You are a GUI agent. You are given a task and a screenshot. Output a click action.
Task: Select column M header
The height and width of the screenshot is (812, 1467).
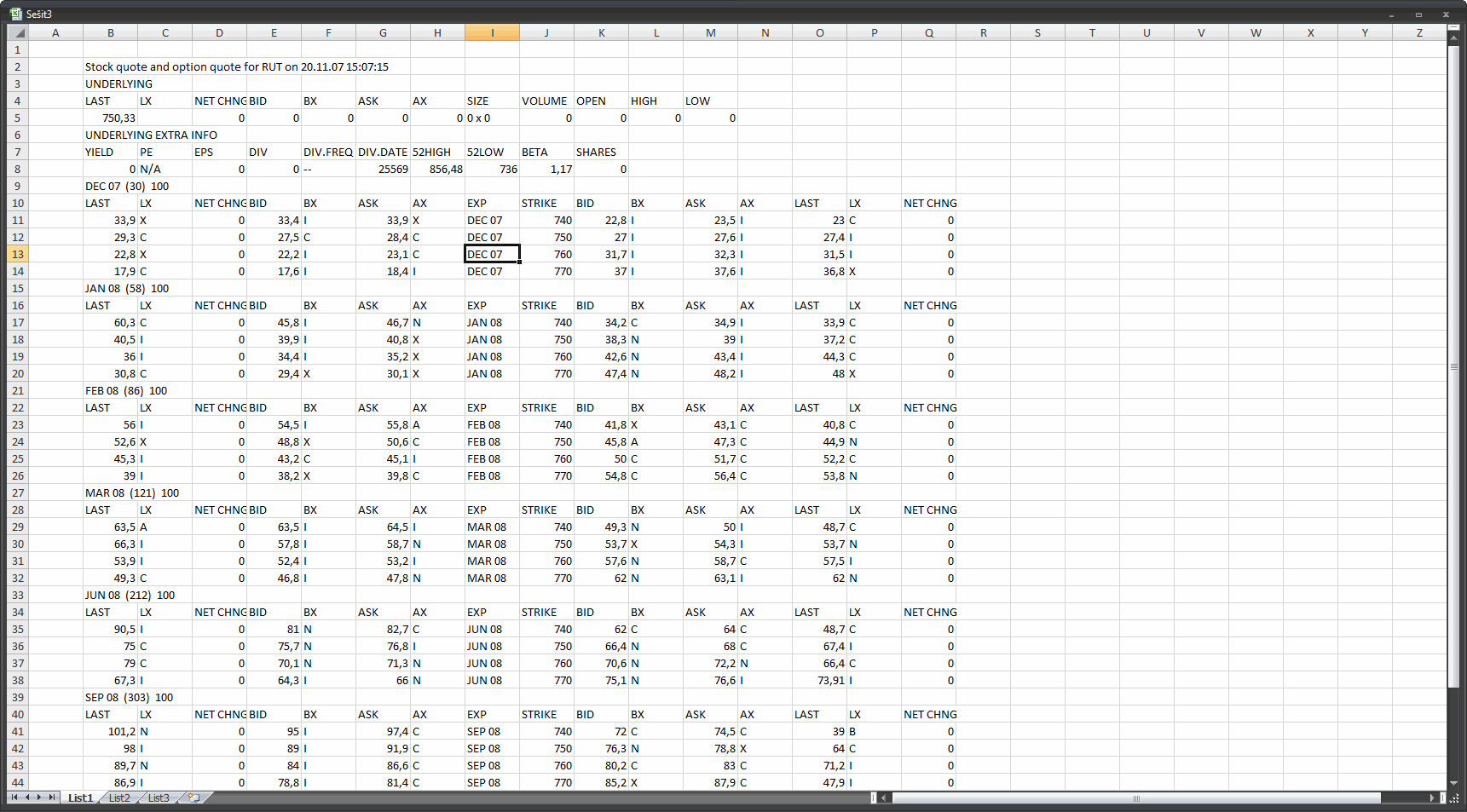(711, 32)
